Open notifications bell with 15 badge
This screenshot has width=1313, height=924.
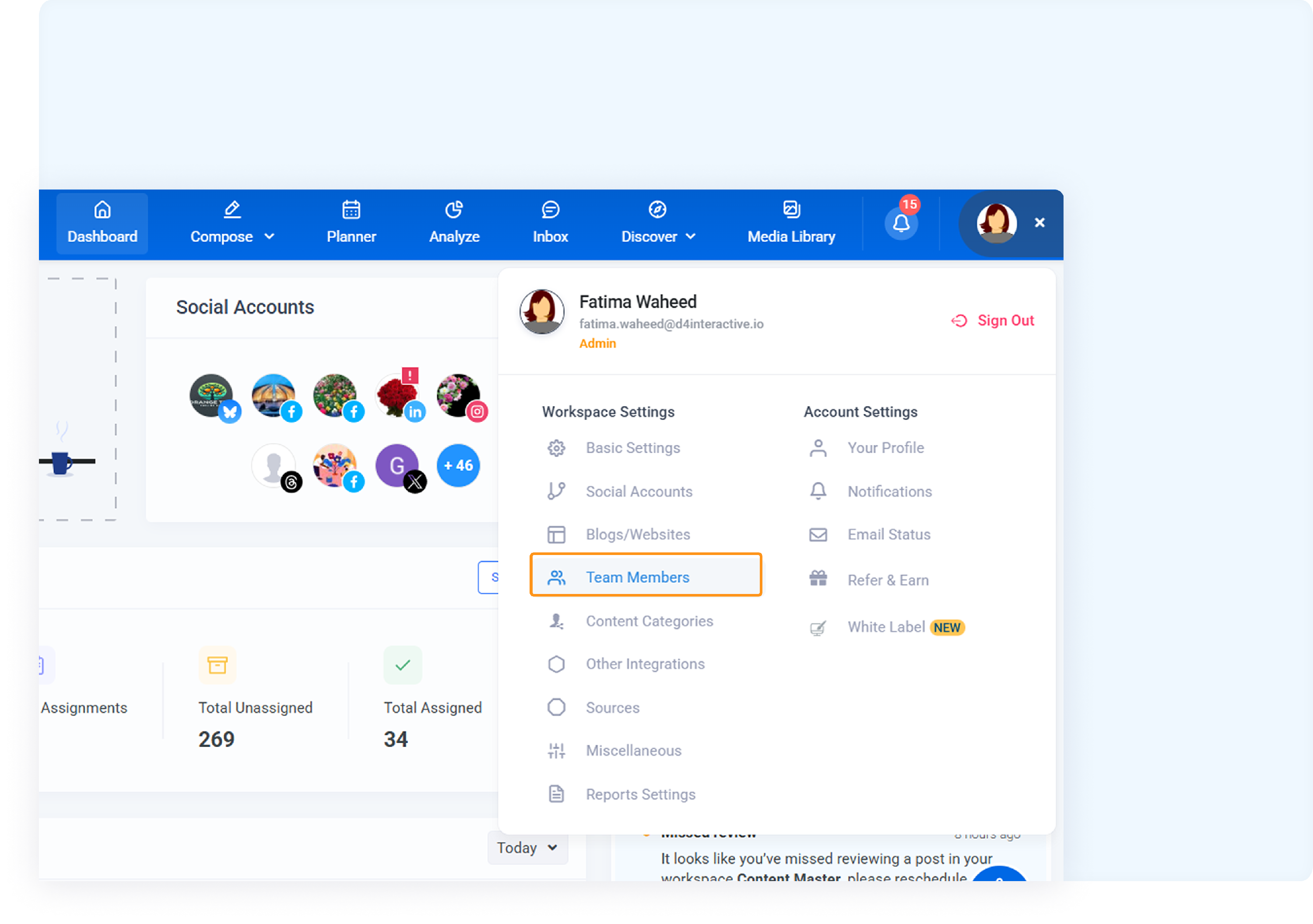pyautogui.click(x=901, y=222)
